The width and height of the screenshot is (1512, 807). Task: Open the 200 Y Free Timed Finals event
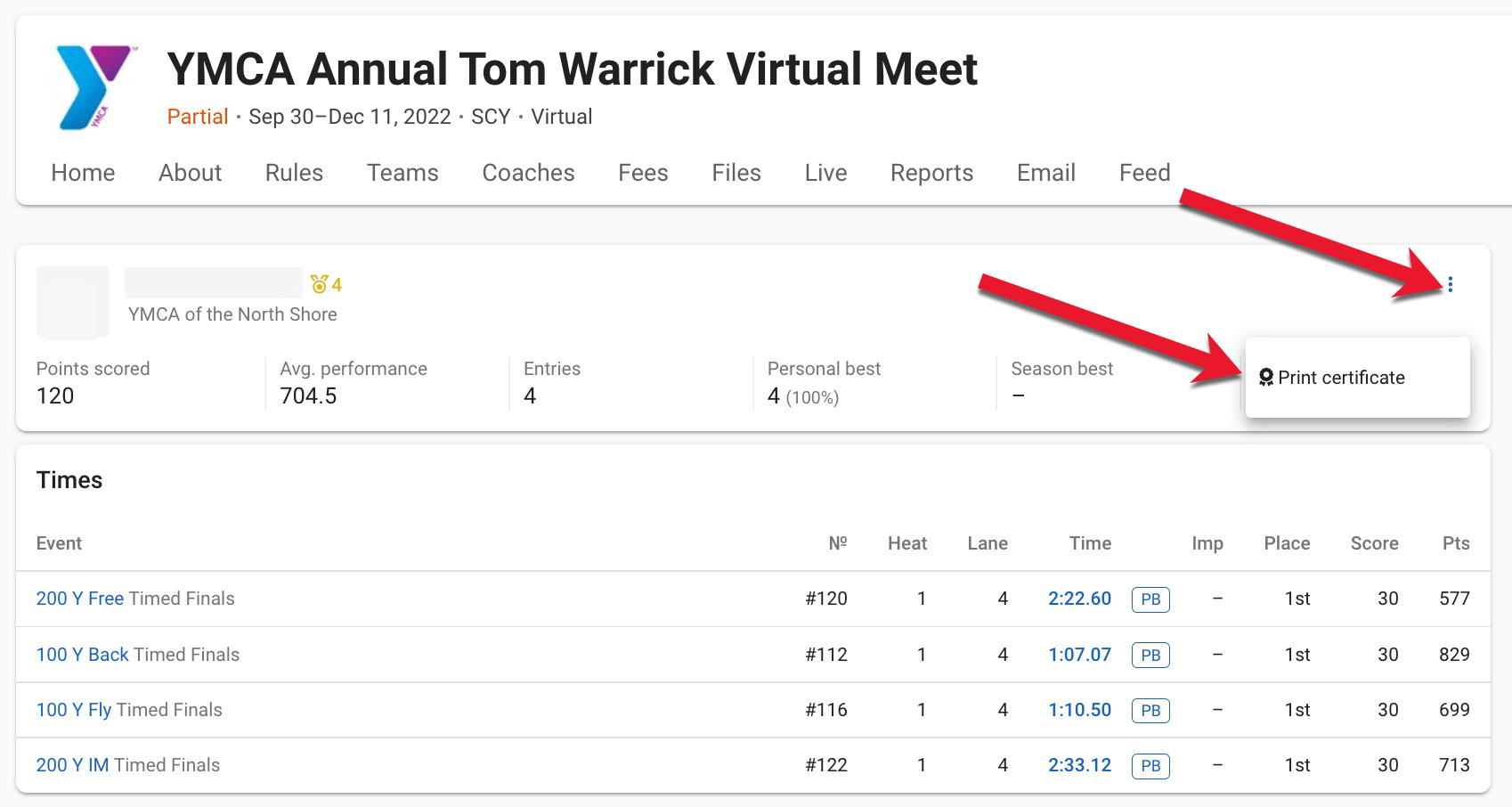(x=79, y=599)
